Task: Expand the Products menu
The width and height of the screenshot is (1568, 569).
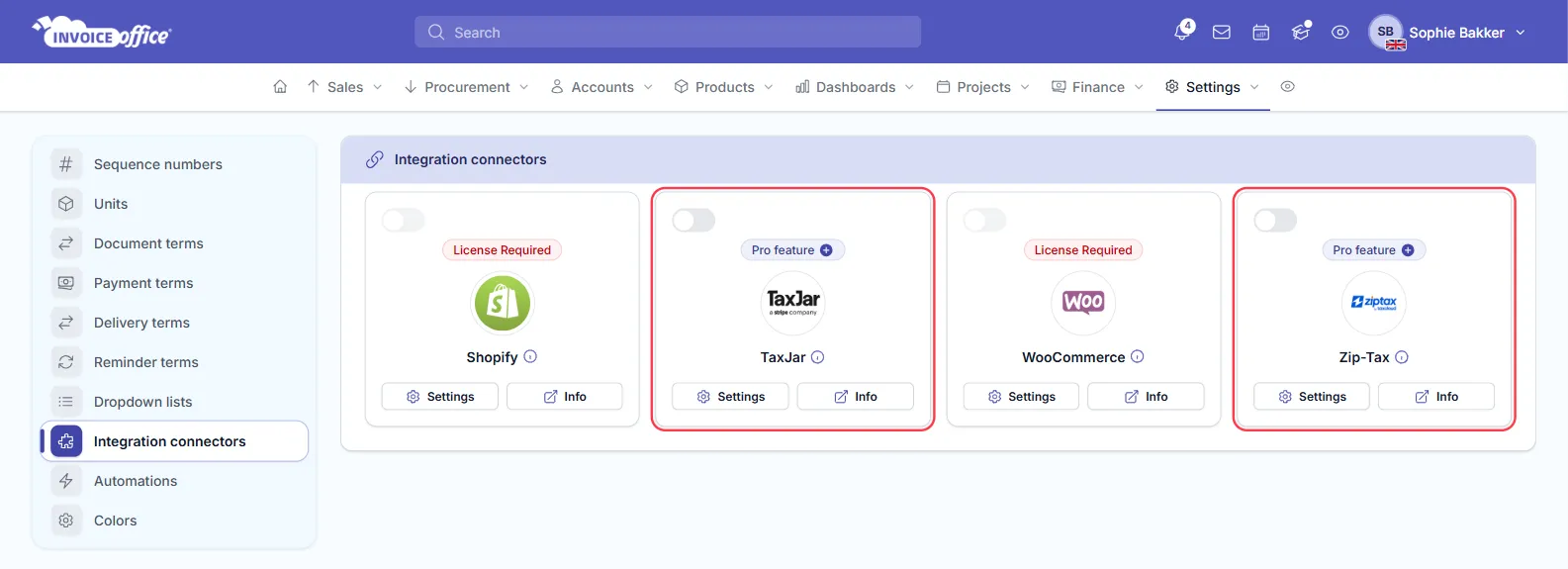Action: (724, 87)
